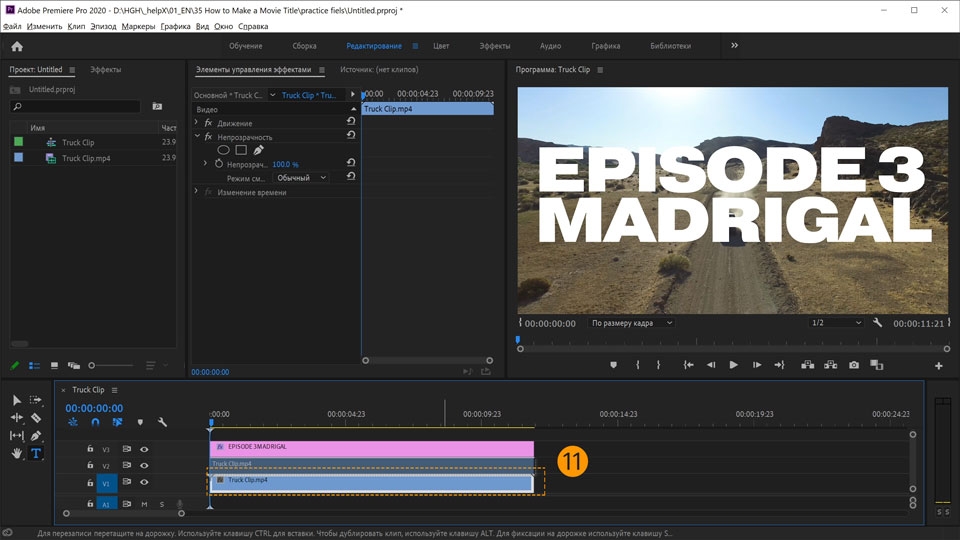This screenshot has height=540, width=960.
Task: Select the Razor tool
Action: (36, 418)
